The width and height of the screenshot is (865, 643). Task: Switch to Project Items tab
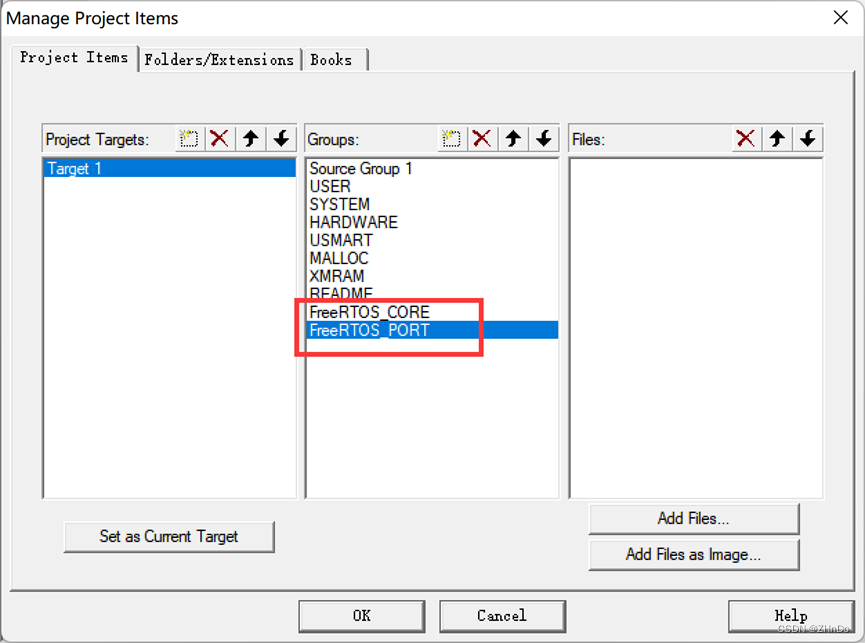74,57
